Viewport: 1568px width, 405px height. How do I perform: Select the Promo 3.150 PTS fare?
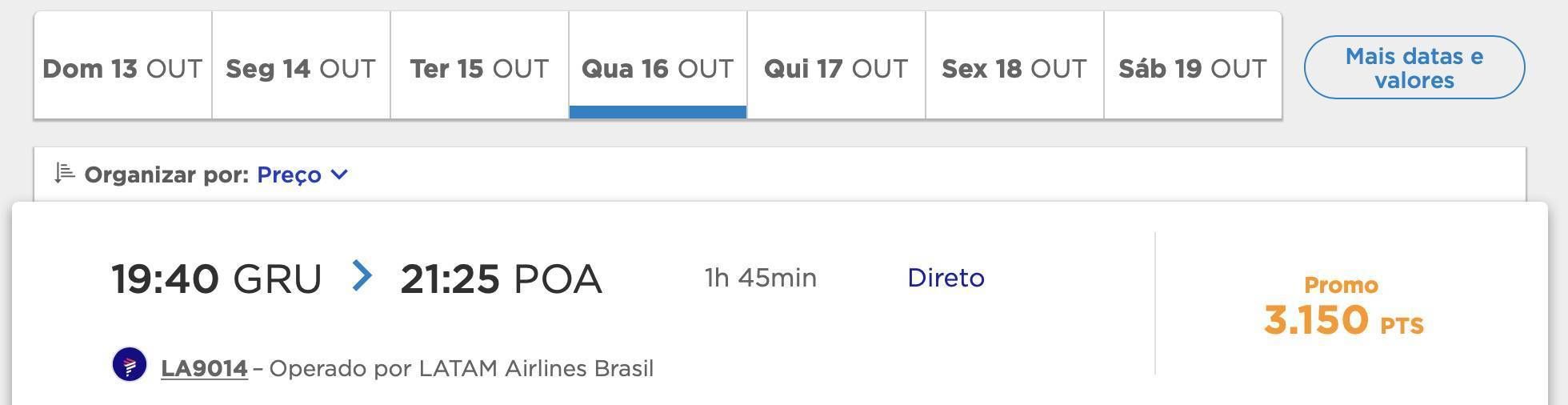[1343, 307]
